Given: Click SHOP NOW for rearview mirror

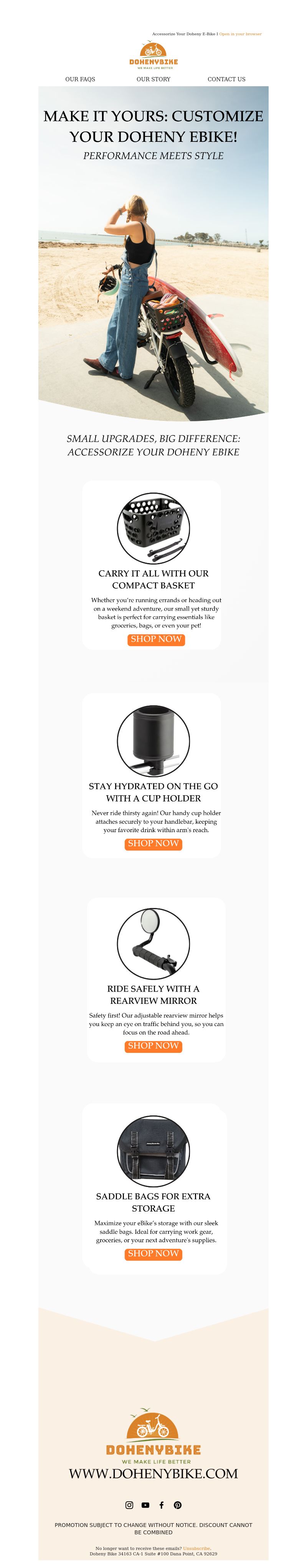Looking at the screenshot, I should point(153,1046).
